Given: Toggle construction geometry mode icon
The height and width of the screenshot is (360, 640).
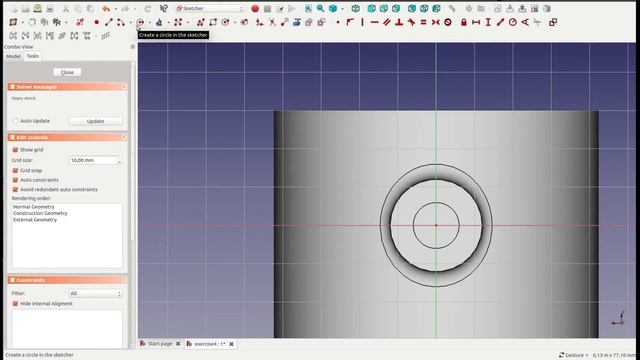Looking at the screenshot, I should tap(321, 22).
